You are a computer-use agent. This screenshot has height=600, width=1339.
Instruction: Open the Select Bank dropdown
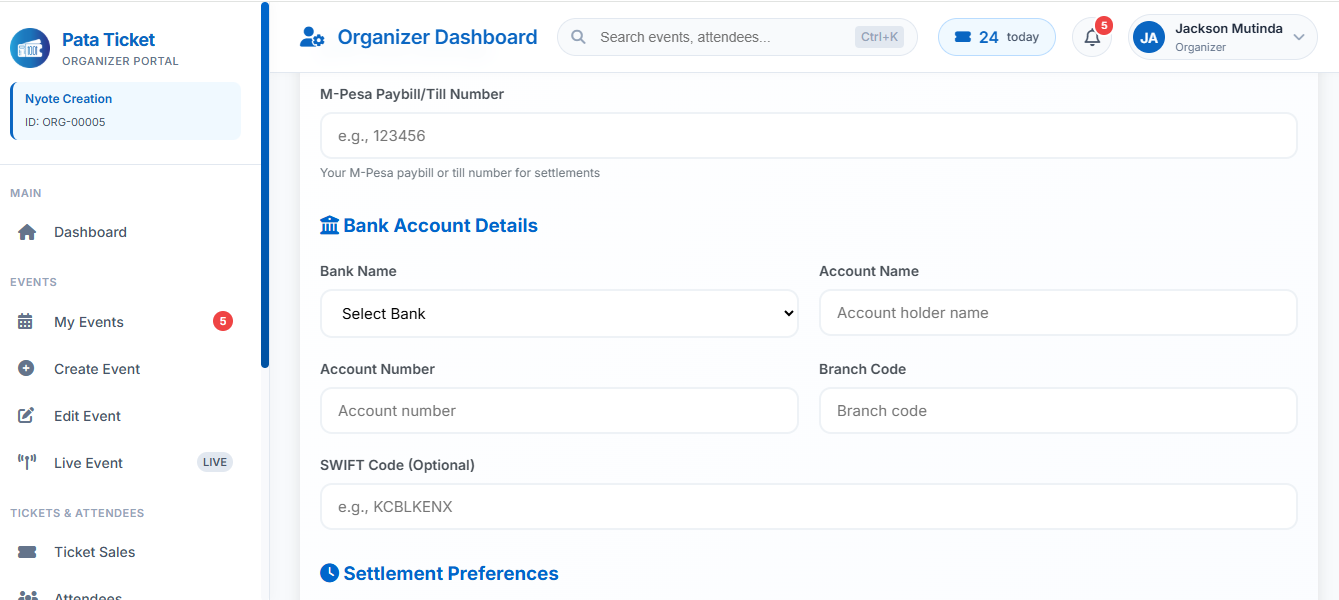(558, 313)
